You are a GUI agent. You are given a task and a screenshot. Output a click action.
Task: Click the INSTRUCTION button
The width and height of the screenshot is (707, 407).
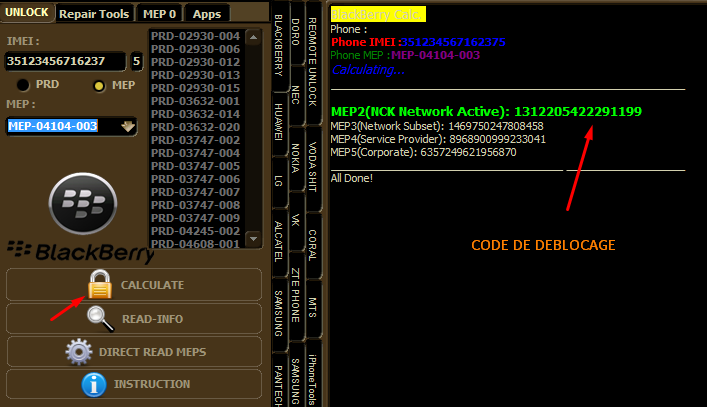134,384
